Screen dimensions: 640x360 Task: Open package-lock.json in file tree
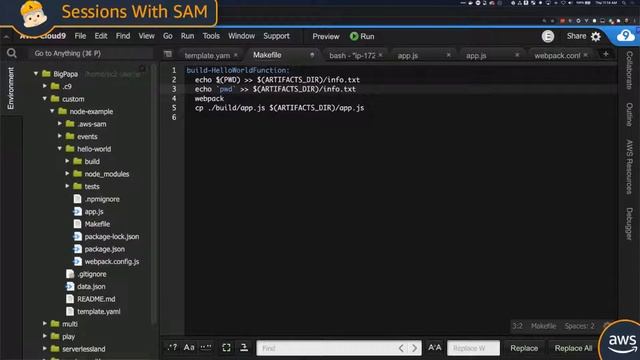click(x=111, y=236)
